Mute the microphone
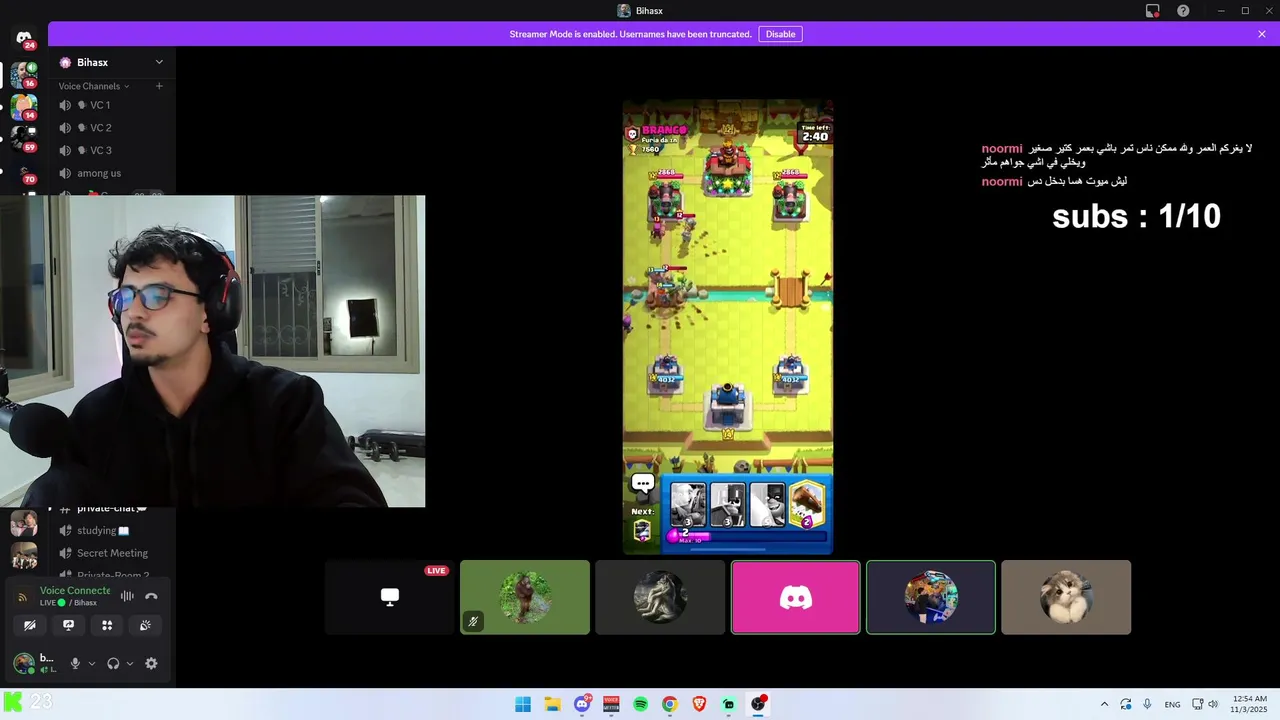Viewport: 1280px width, 720px height. tap(75, 663)
